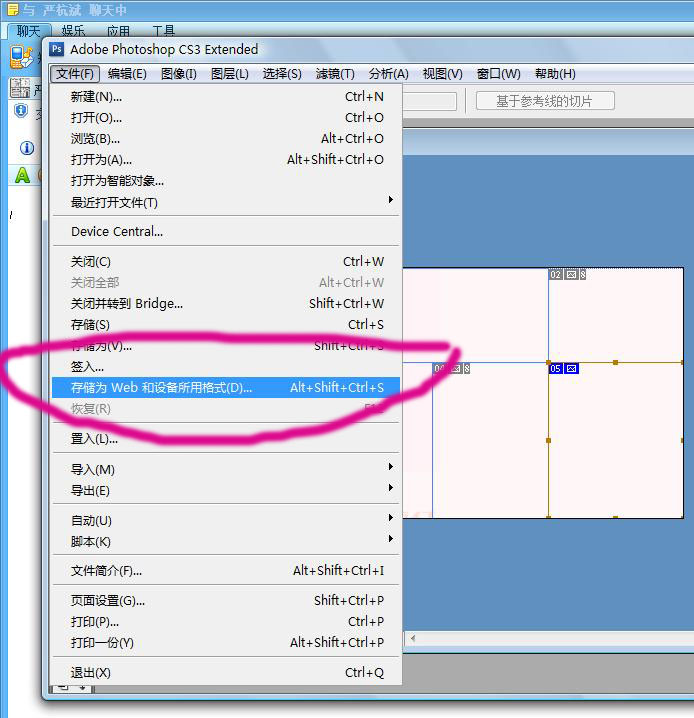694x718 pixels.
Task: Click 基于参考线的切片 button
Action: pos(545,101)
